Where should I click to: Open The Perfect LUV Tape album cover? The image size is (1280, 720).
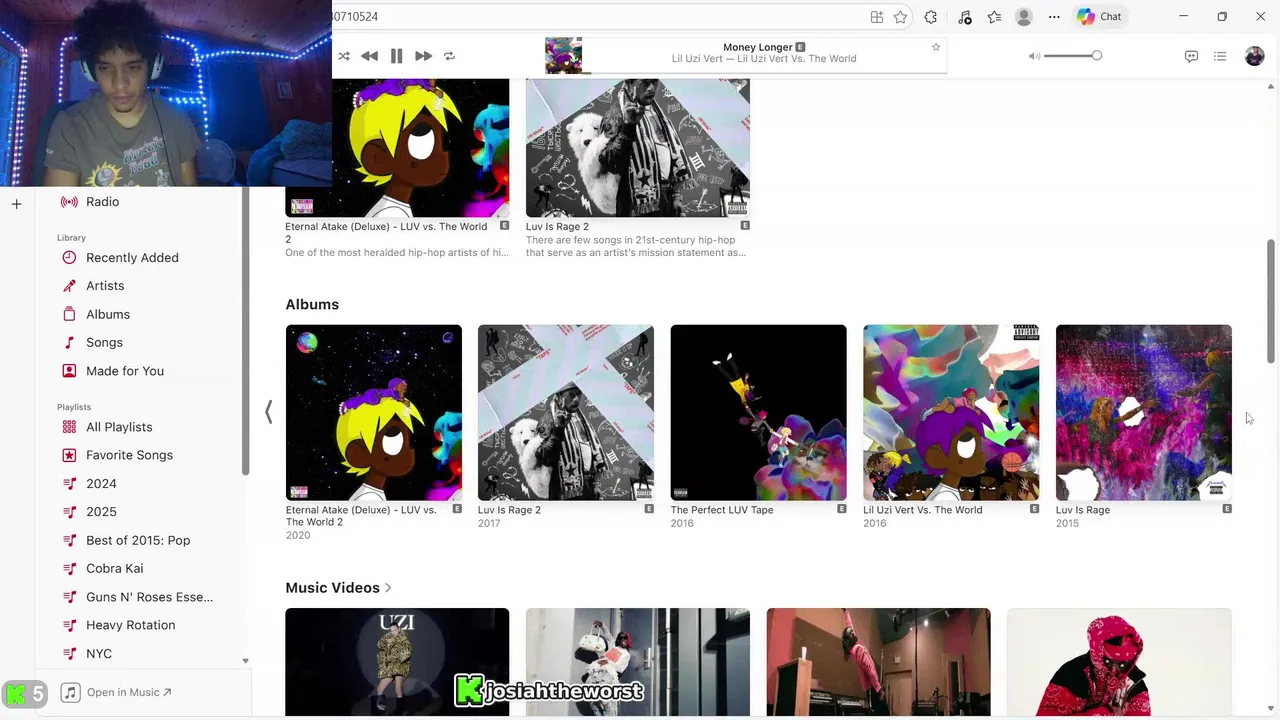(x=759, y=412)
